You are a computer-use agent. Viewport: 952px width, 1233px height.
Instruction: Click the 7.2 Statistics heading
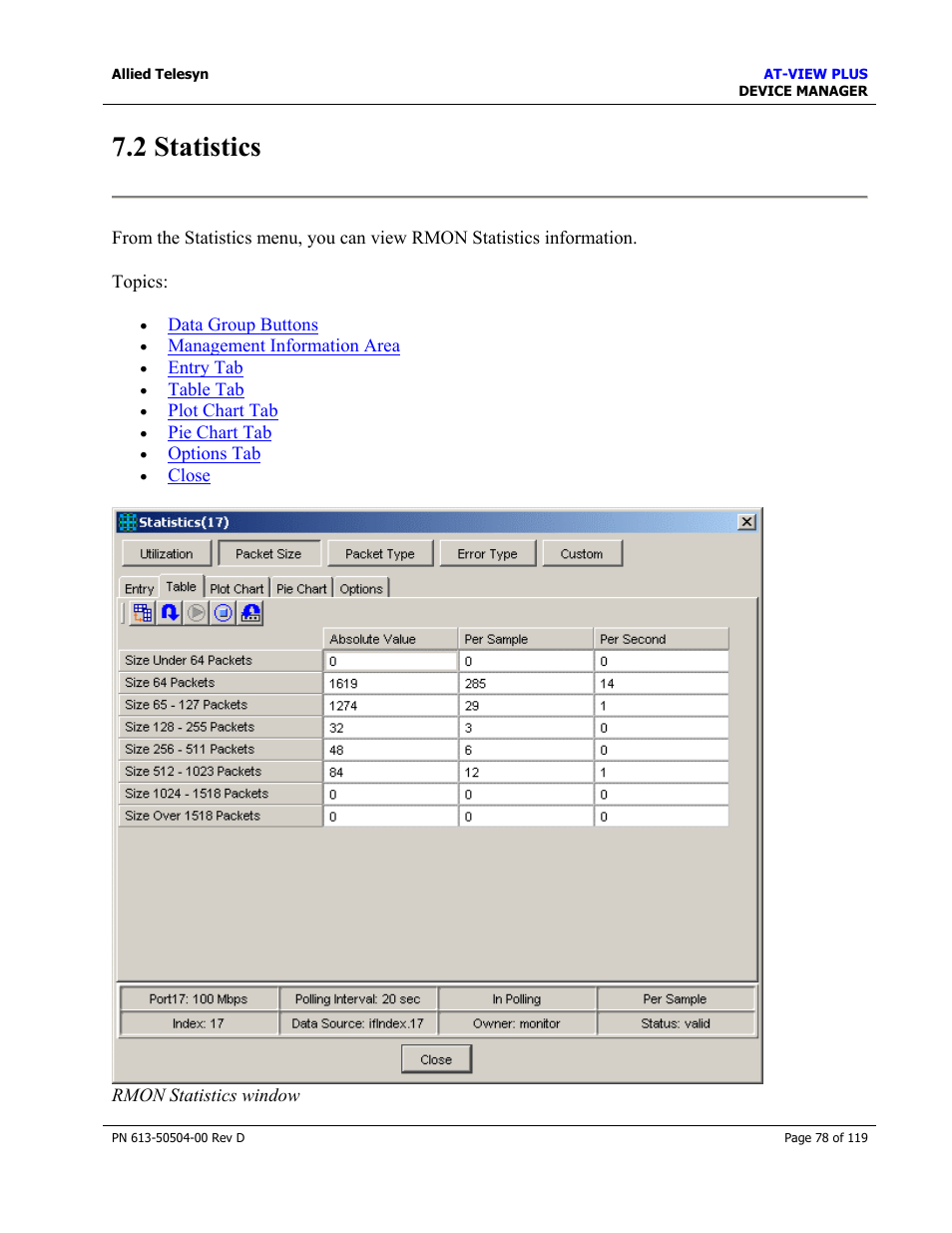tap(187, 147)
